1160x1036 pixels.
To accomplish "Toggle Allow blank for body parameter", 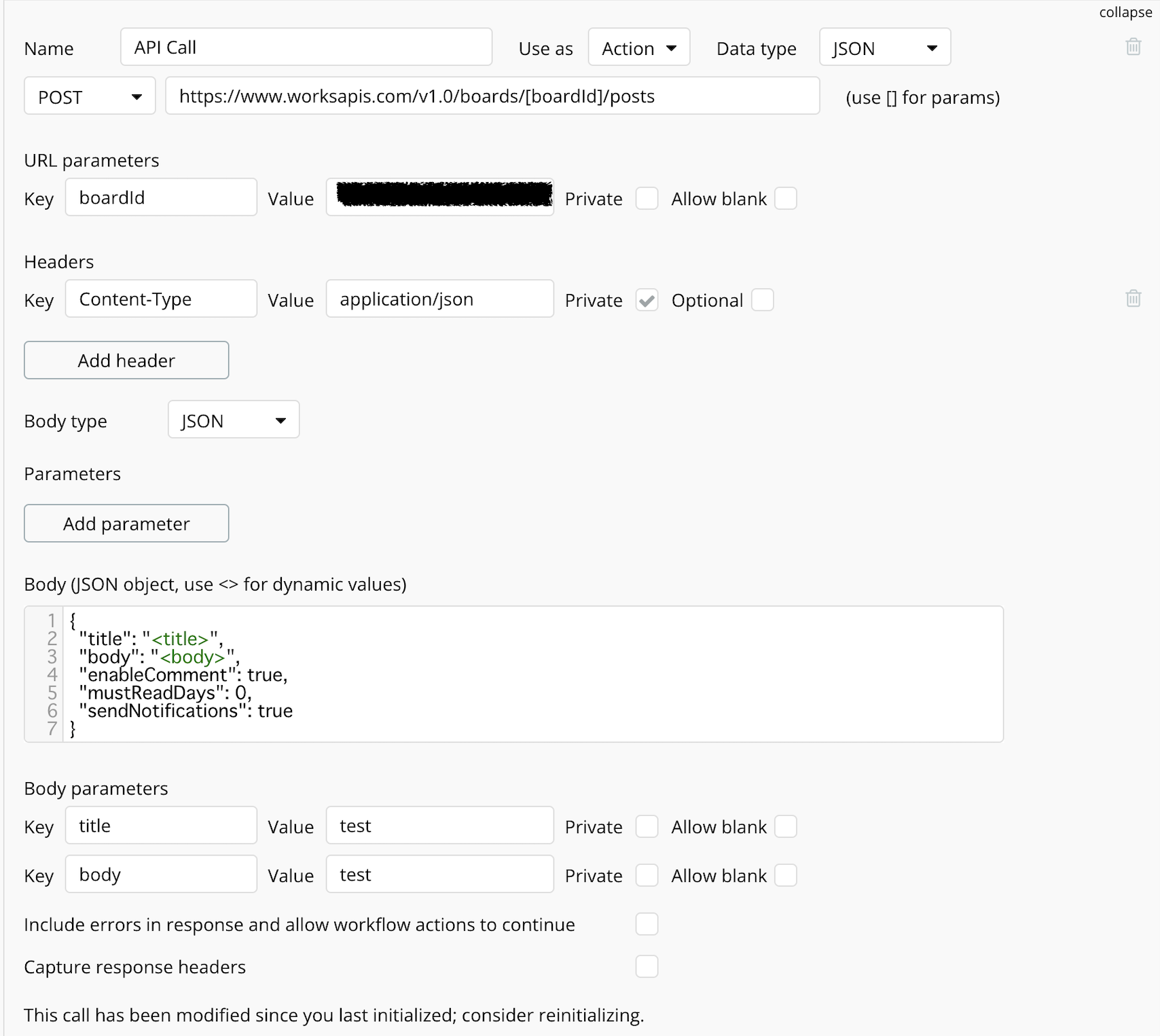I will pyautogui.click(x=786, y=876).
